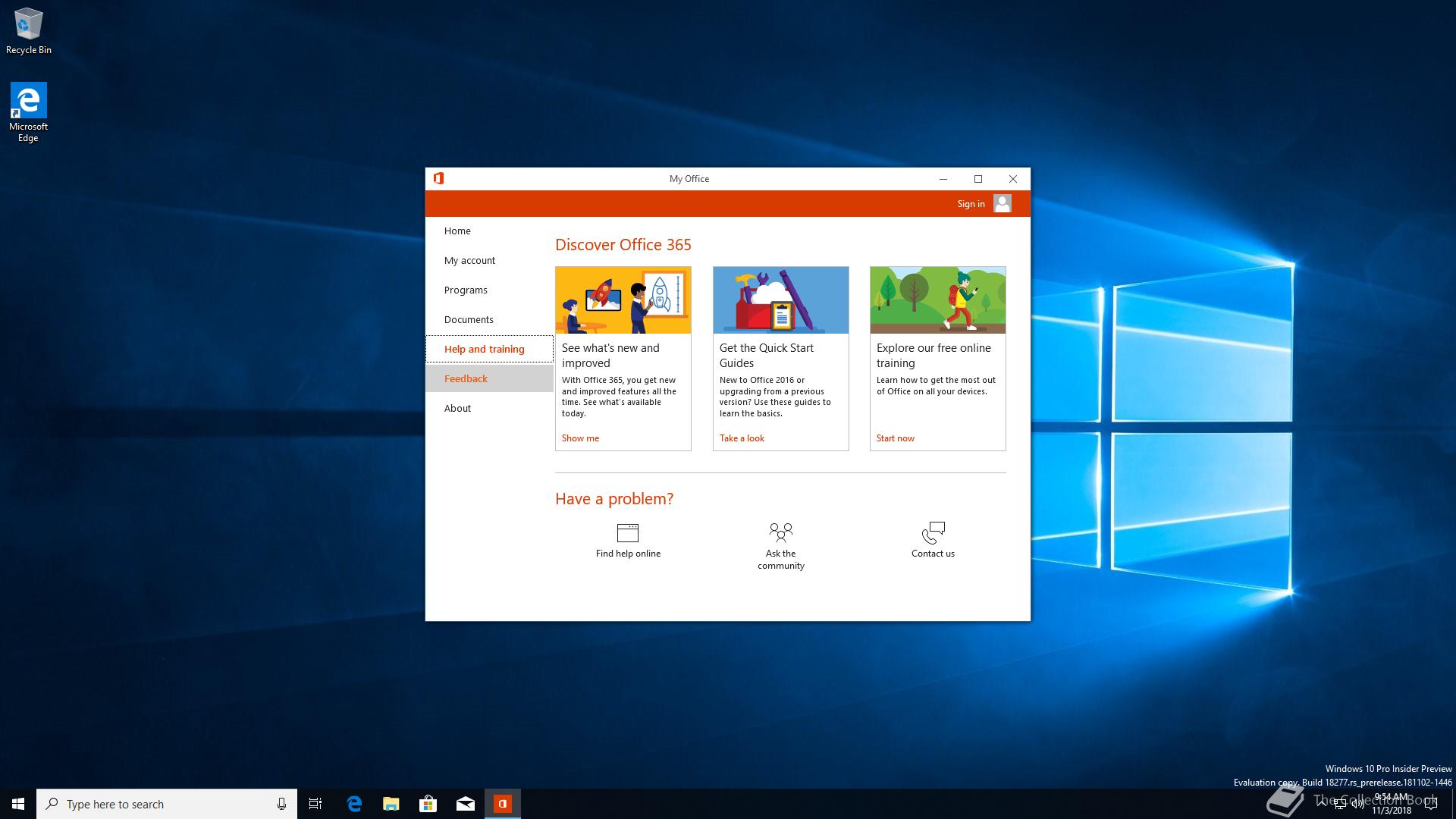Click the Find help online icon
This screenshot has width=1456, height=819.
627,532
